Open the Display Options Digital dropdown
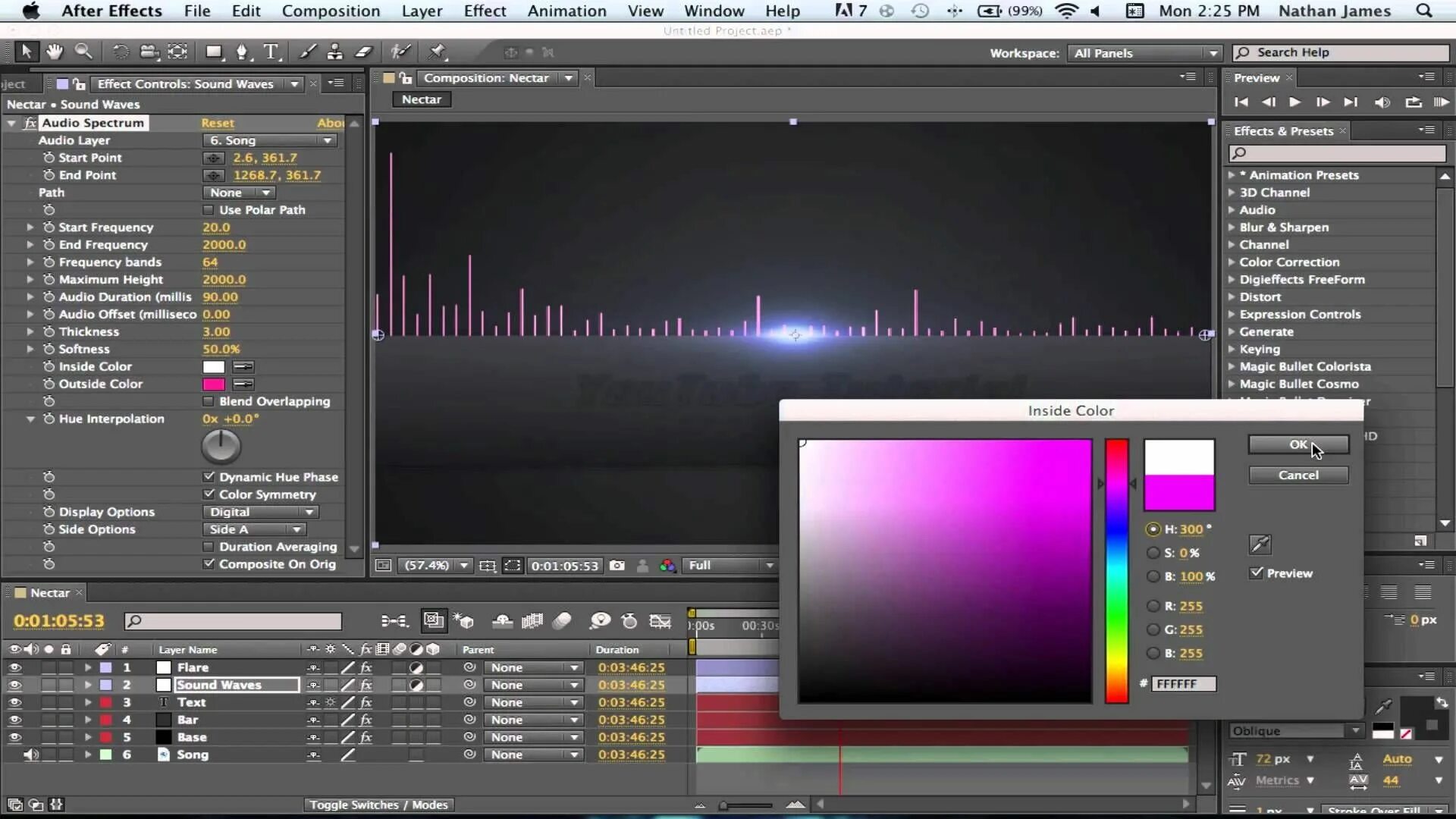 260,512
